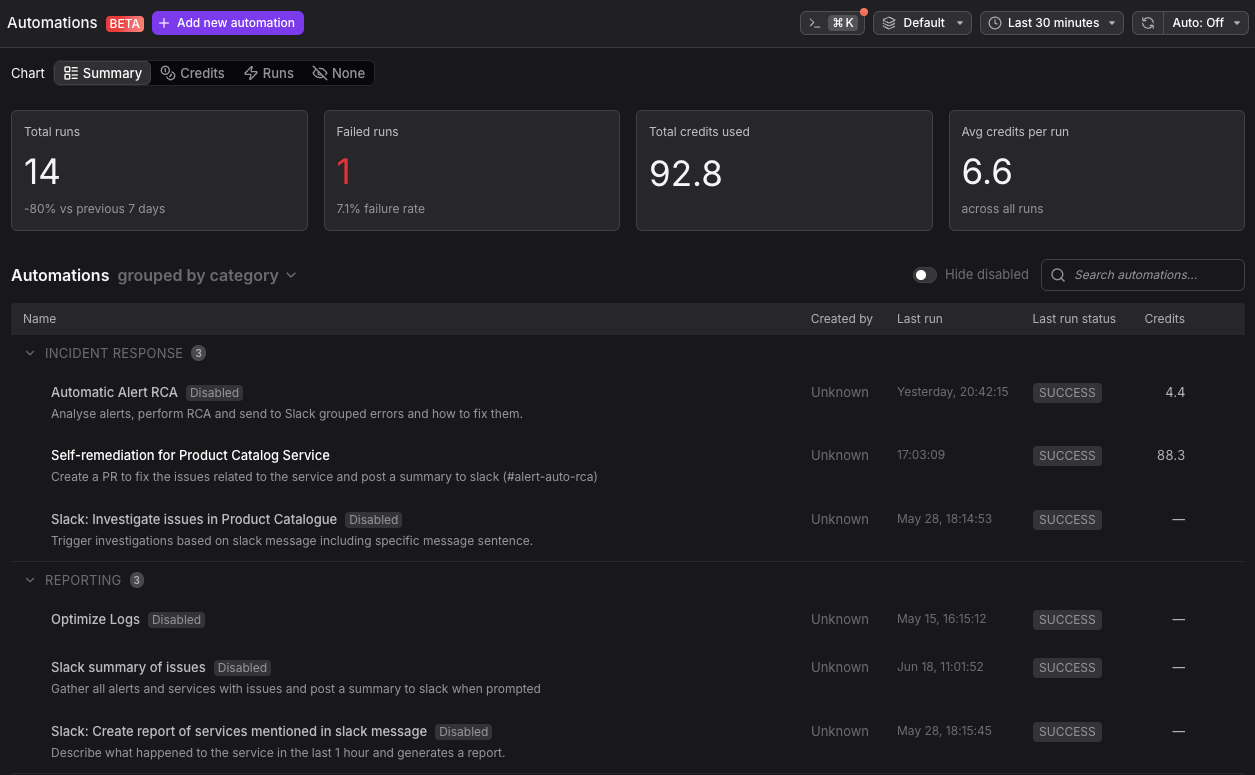
Task: Collapse the INCIDENT RESPONSE group
Action: coord(30,353)
